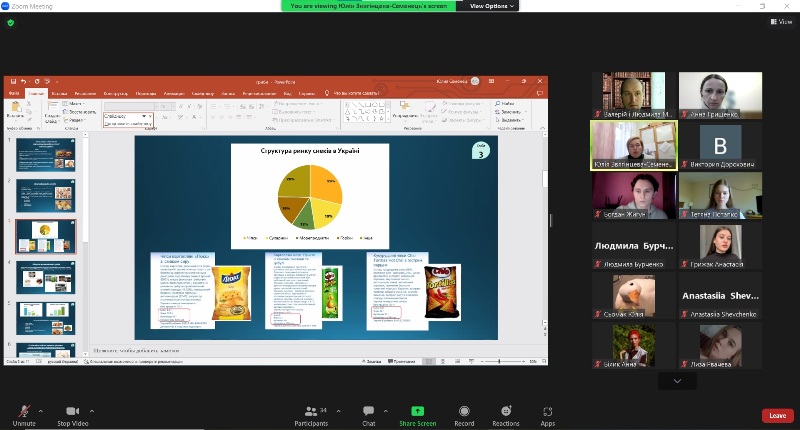The image size is (800, 430).
Task: Select the highlighted active speaker video tile
Action: 633,146
